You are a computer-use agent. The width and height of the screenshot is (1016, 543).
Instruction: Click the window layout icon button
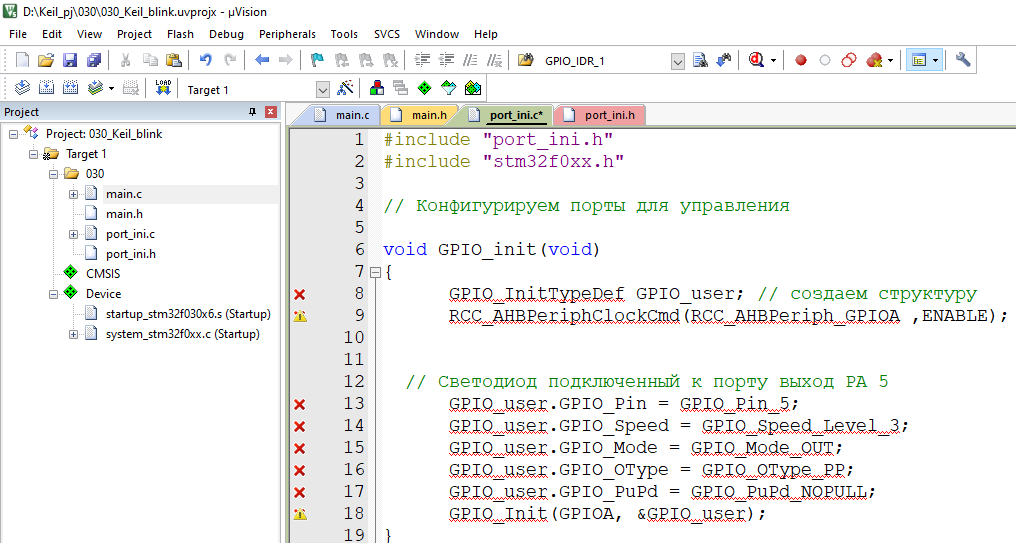click(x=918, y=60)
